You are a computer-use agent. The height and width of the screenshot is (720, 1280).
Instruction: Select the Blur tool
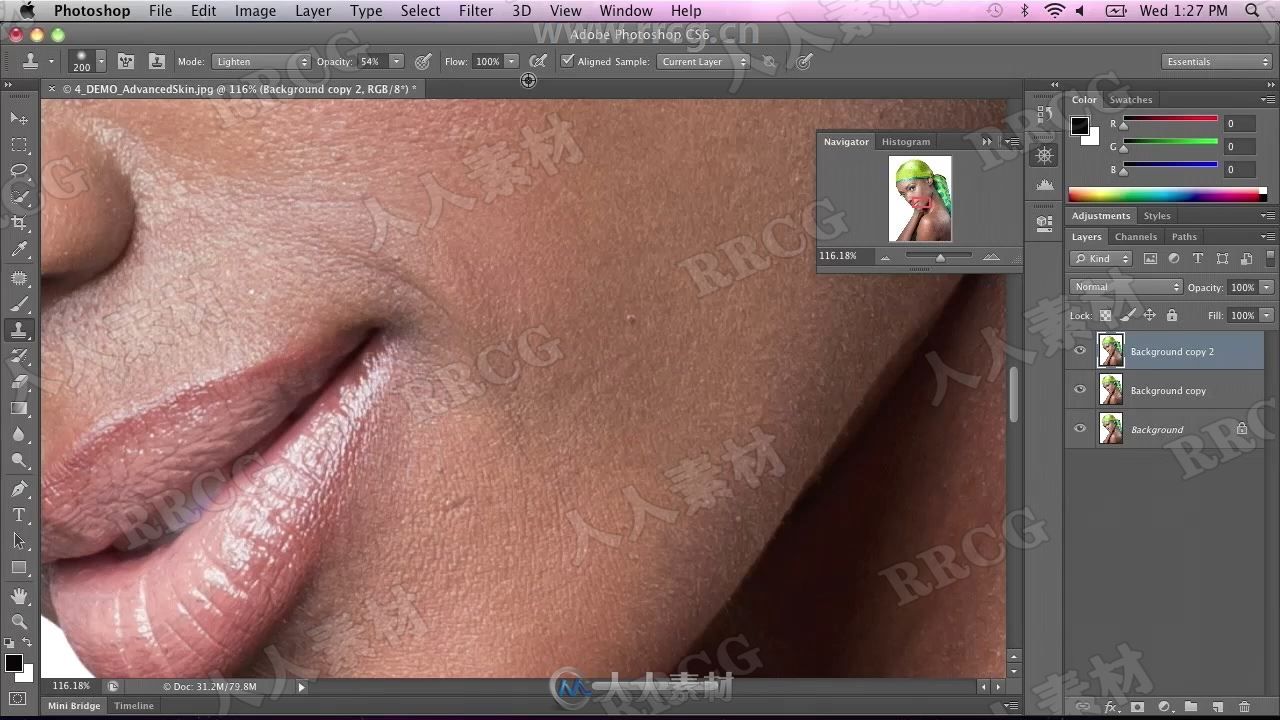coord(19,434)
